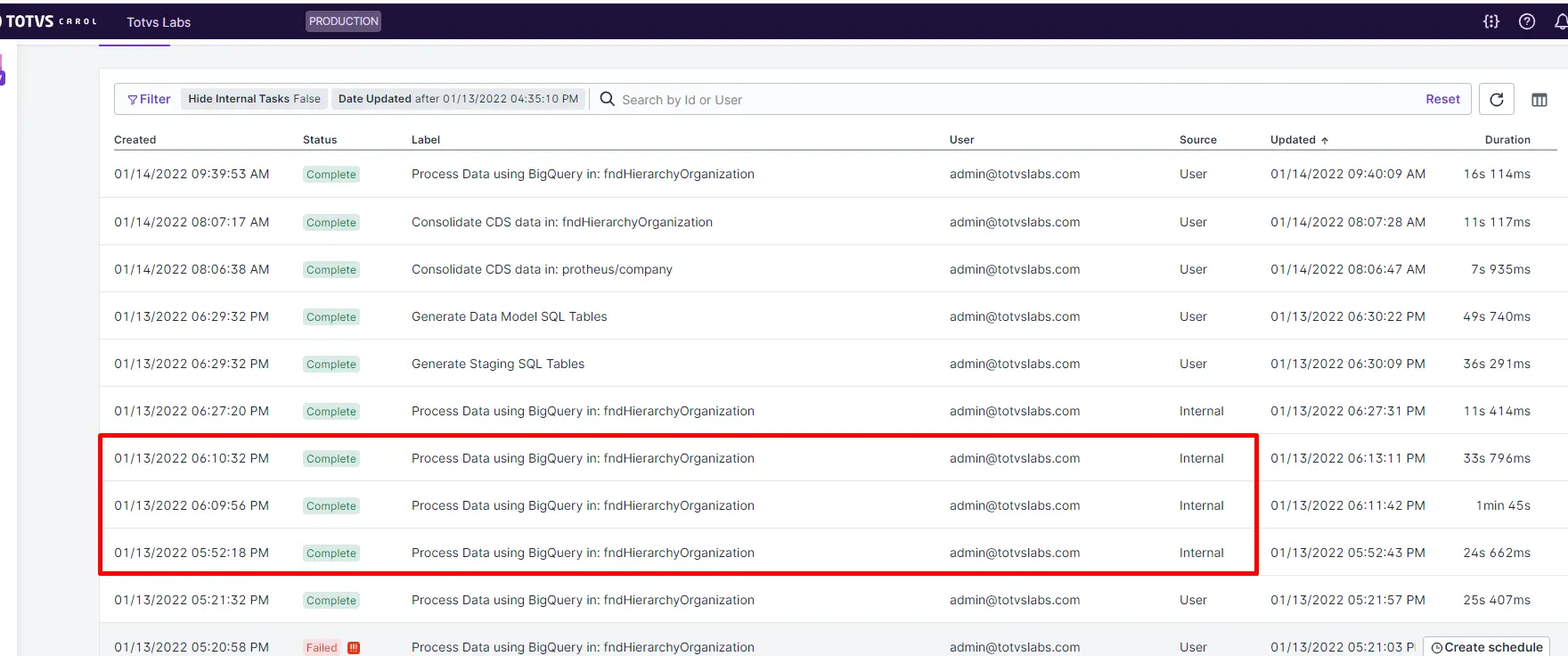Click the Reset link
The image size is (1568, 656).
point(1442,99)
